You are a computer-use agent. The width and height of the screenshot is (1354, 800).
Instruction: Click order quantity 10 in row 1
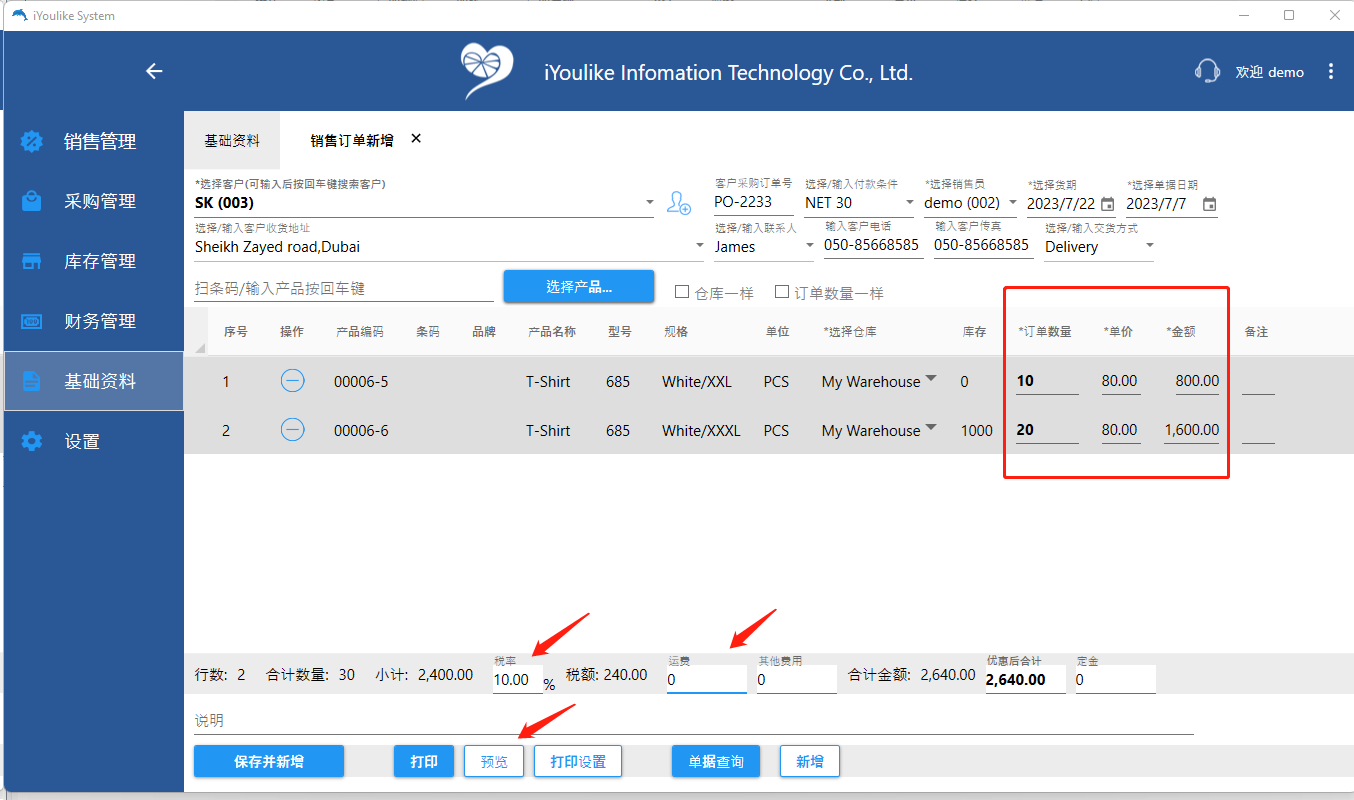[x=1047, y=380]
